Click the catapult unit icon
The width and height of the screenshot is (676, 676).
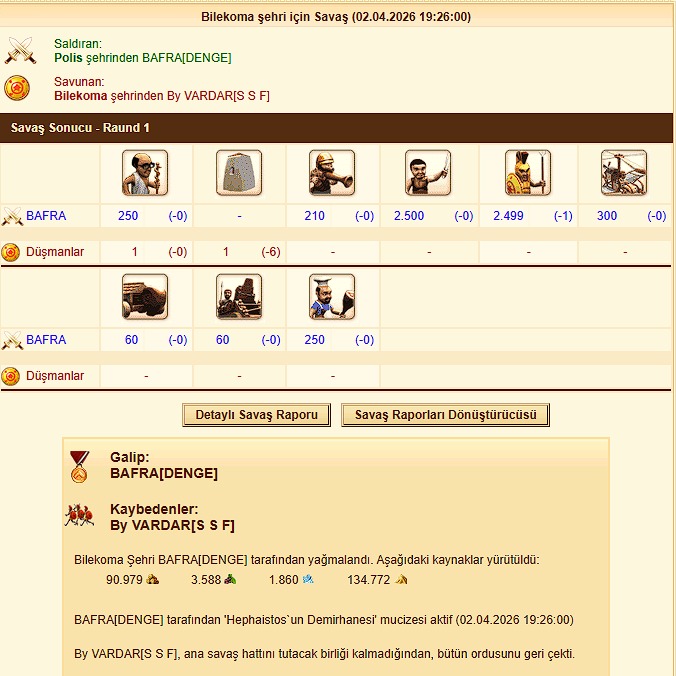click(x=239, y=297)
